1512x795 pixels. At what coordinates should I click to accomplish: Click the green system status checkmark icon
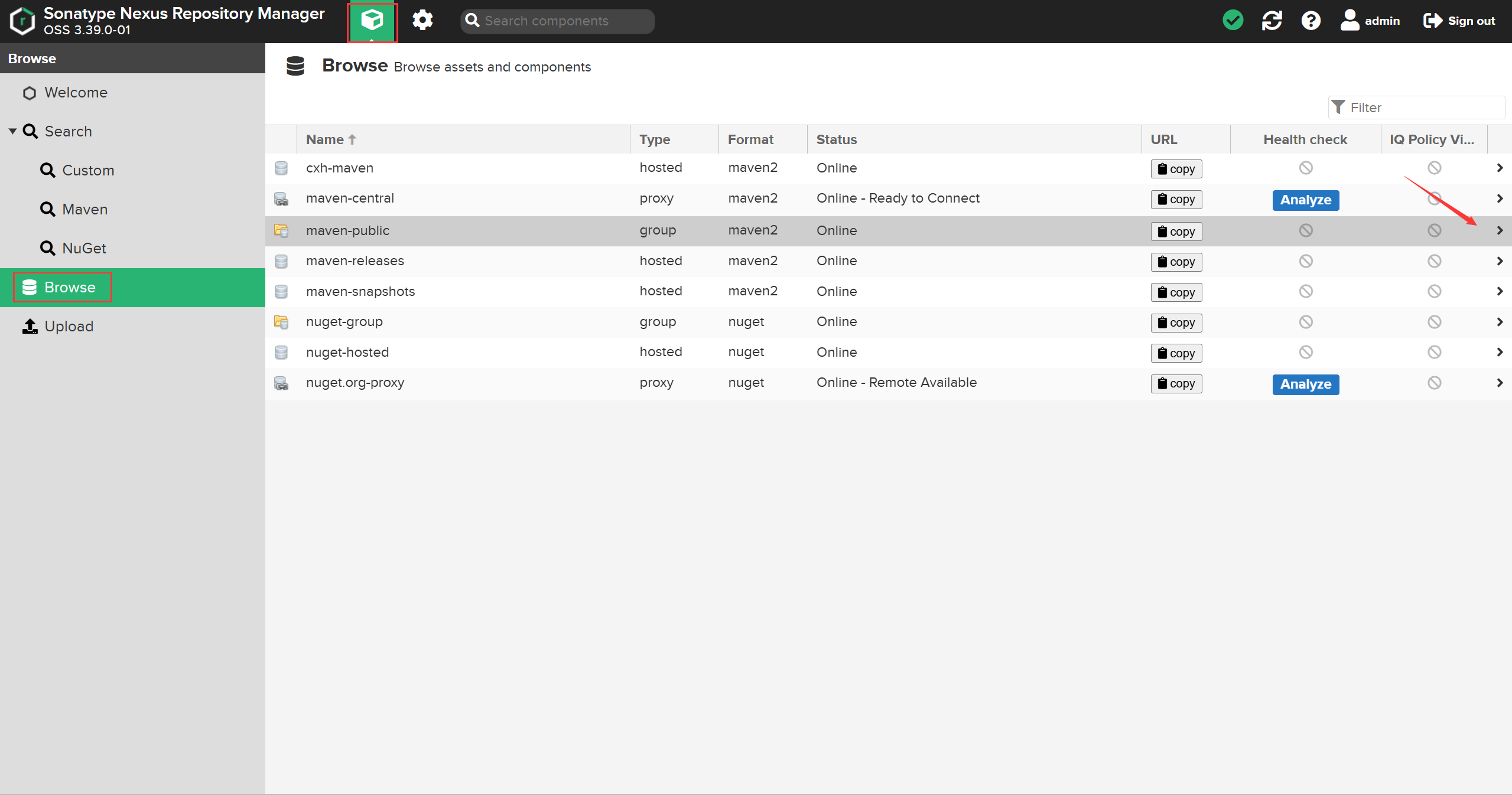click(x=1233, y=21)
